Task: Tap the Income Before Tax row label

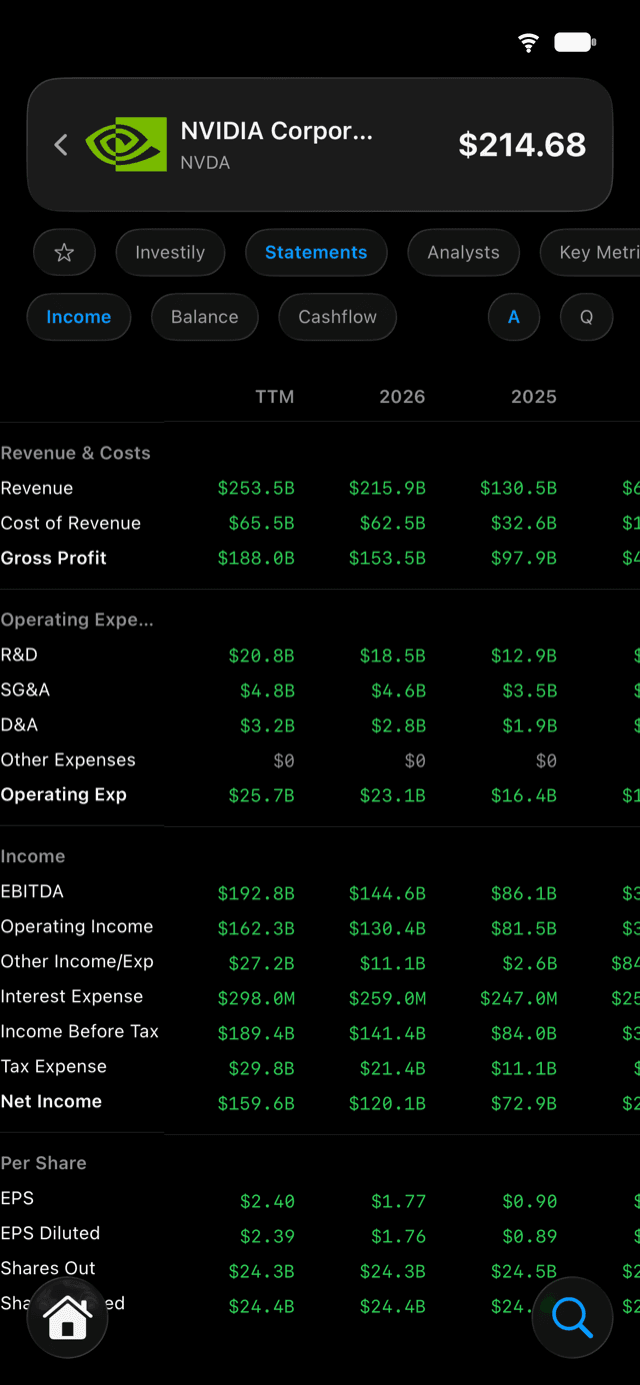Action: tap(80, 1031)
